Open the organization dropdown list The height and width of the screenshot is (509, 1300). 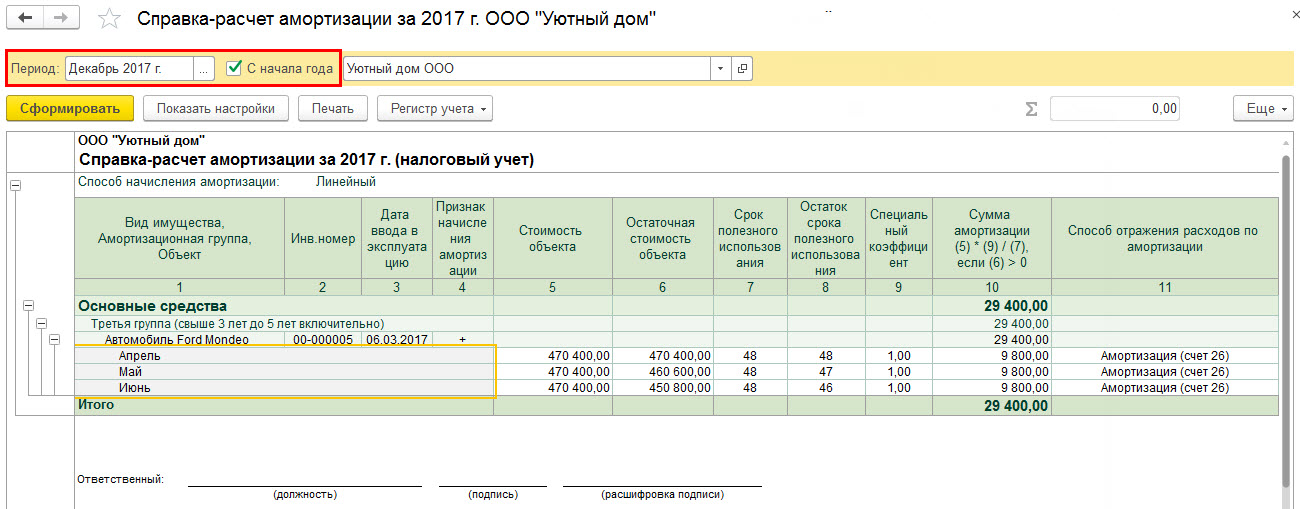(721, 69)
